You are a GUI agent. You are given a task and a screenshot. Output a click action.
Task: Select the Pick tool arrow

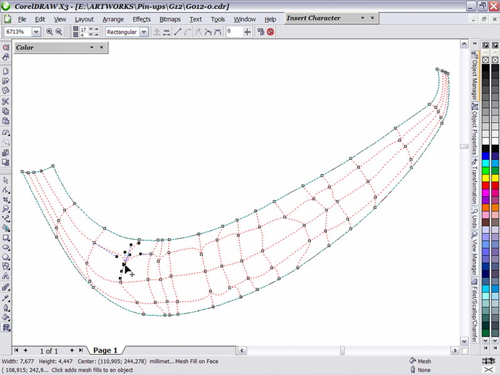pyautogui.click(x=6, y=180)
